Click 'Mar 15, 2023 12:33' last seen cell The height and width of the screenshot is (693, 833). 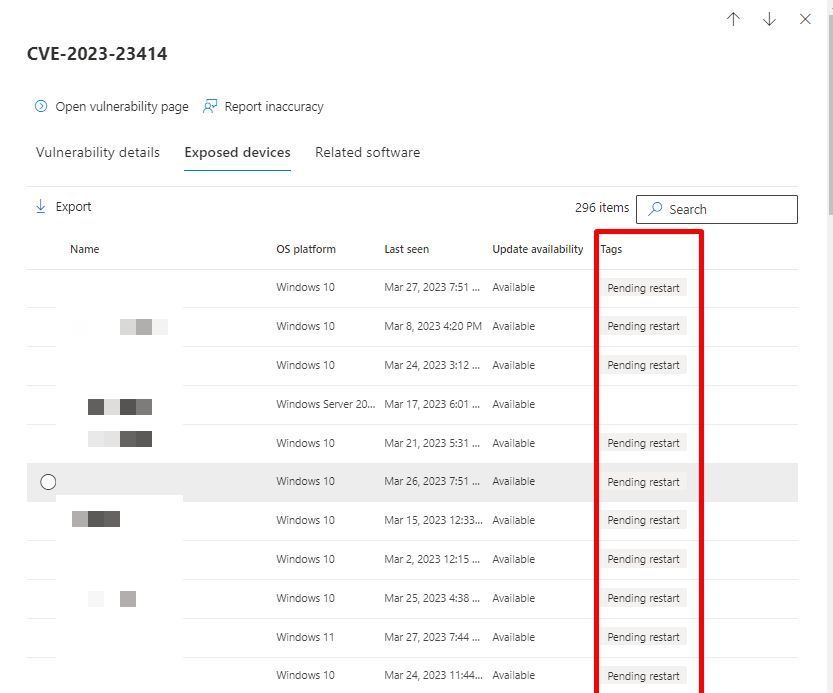pyautogui.click(x=434, y=520)
